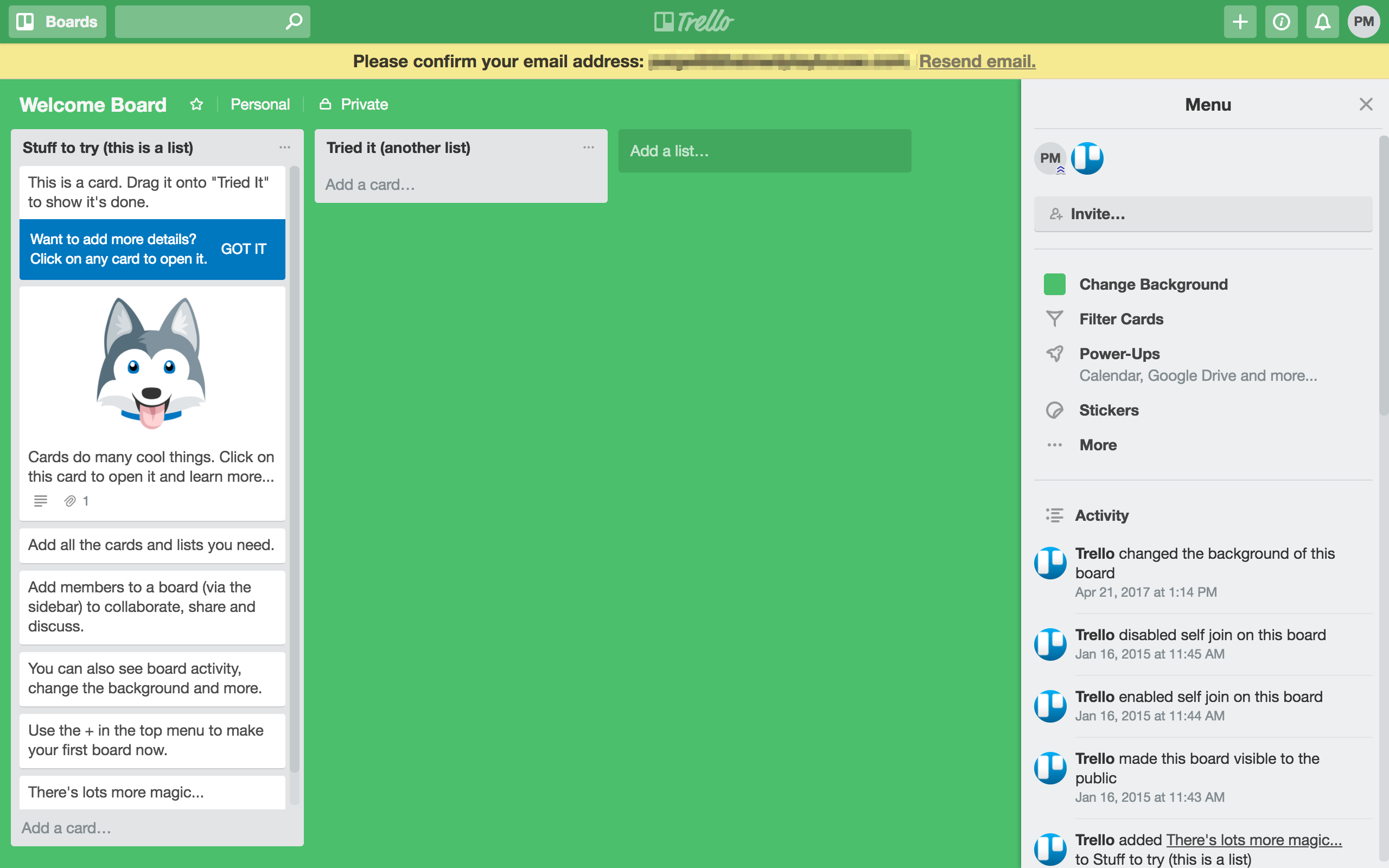Open notifications bell icon
This screenshot has height=868, width=1389.
[1322, 22]
